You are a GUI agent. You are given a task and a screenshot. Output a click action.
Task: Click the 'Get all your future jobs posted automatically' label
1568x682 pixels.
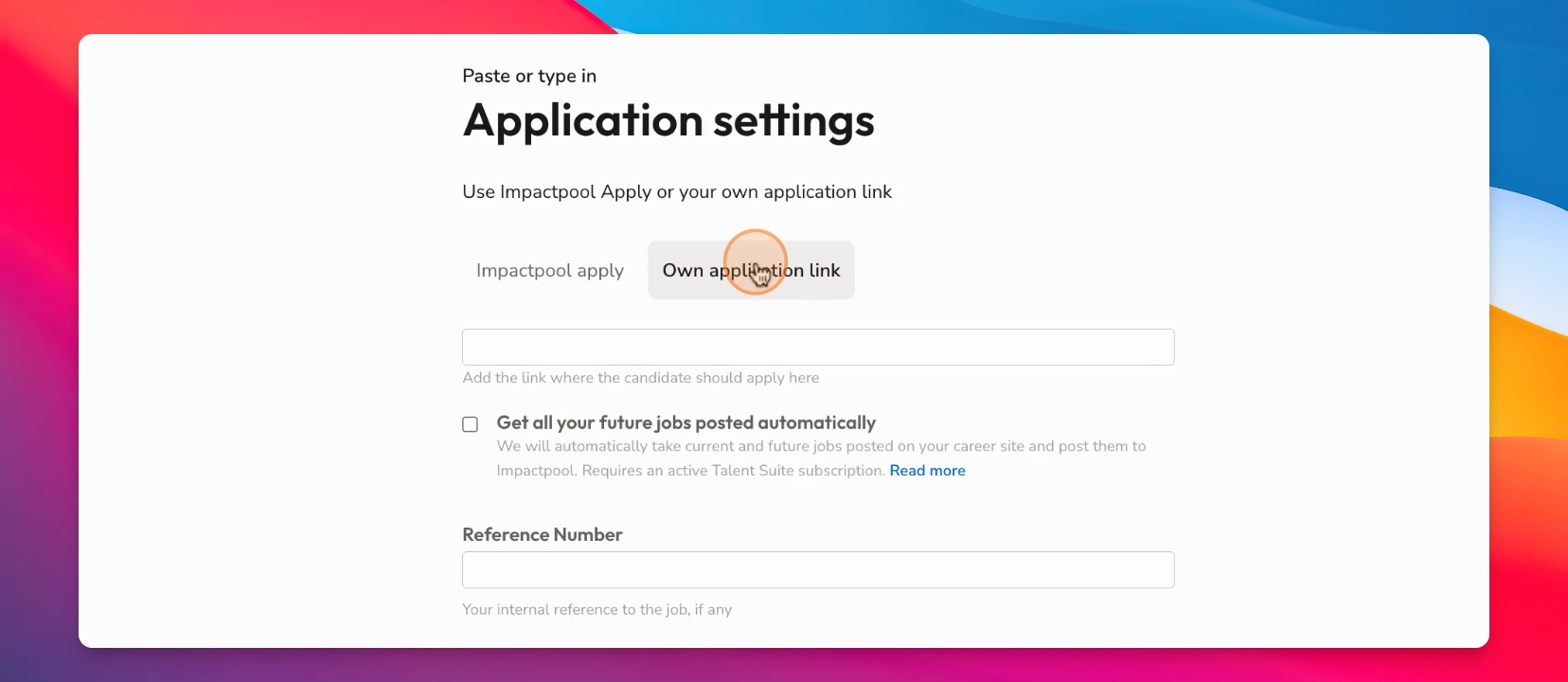pos(686,422)
